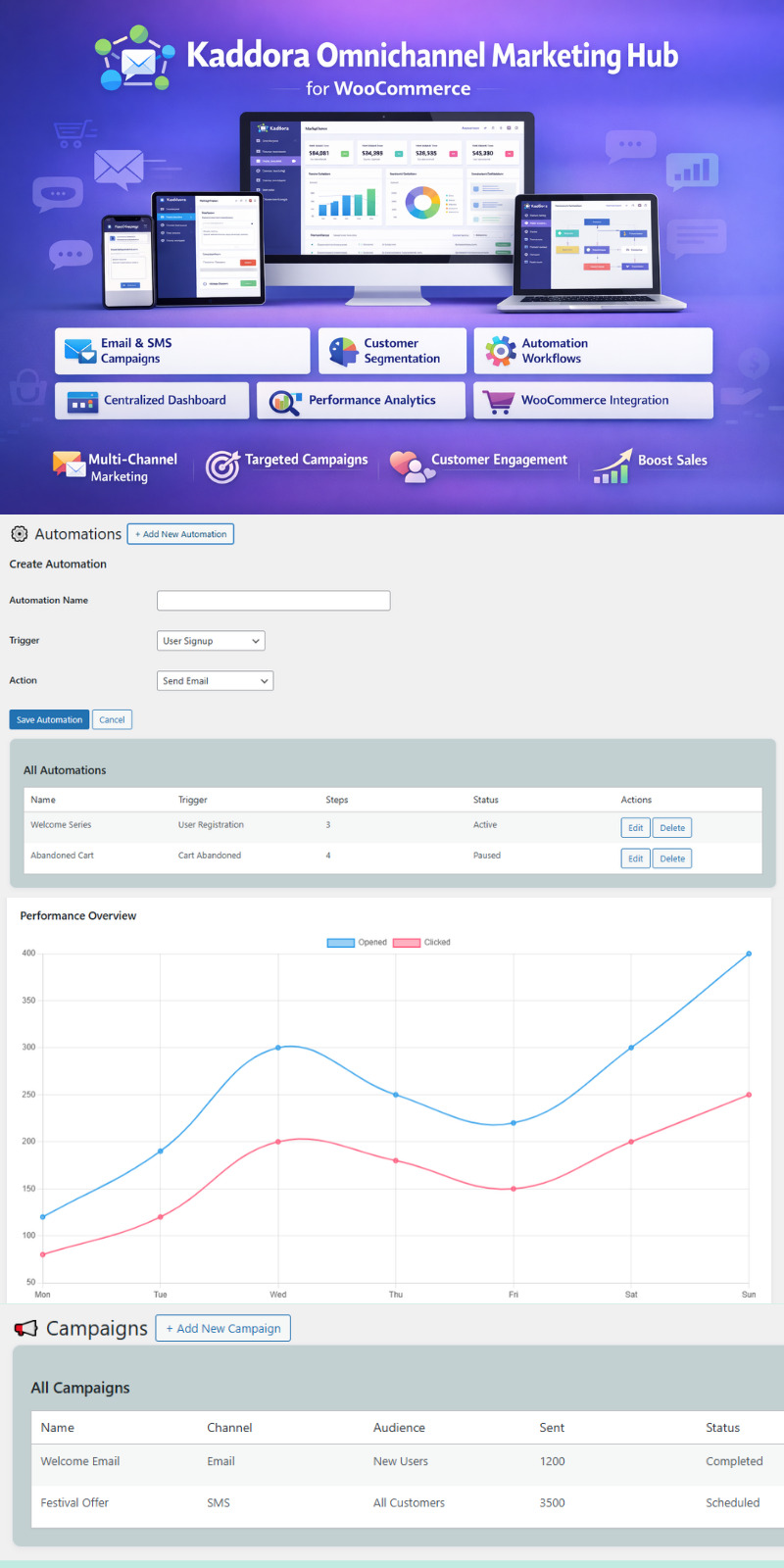Click Save Automation button
Image resolution: width=784 pixels, height=1568 pixels.
[x=49, y=719]
